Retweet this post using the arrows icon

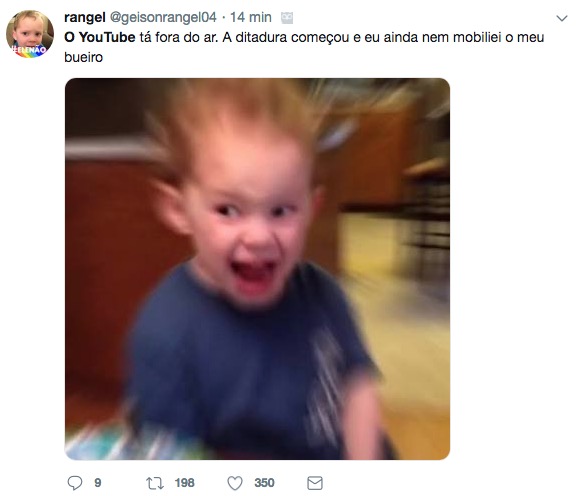[x=155, y=483]
